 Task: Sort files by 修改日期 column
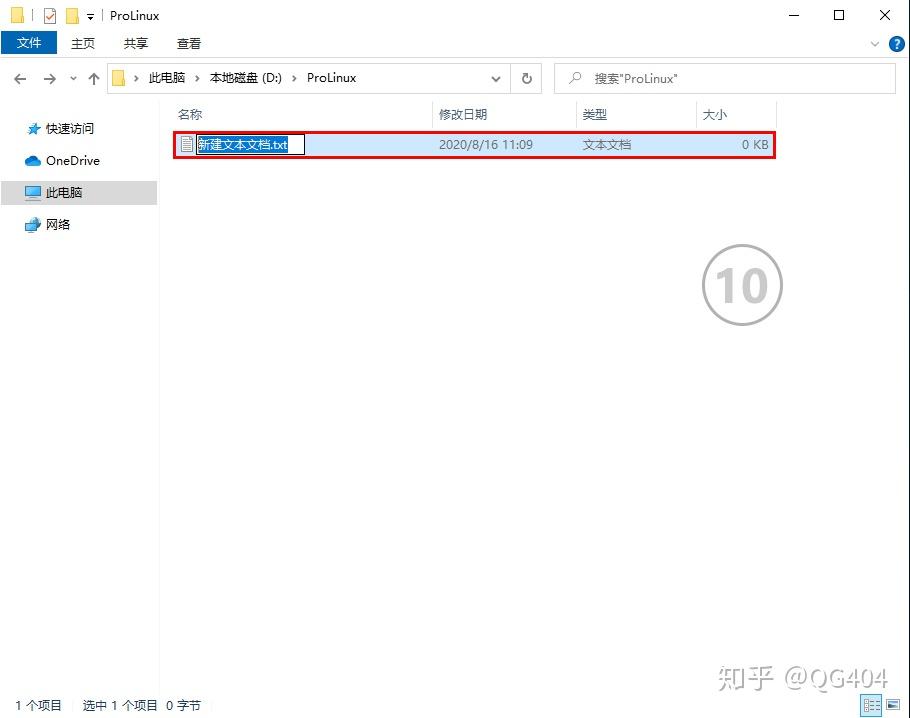click(463, 115)
